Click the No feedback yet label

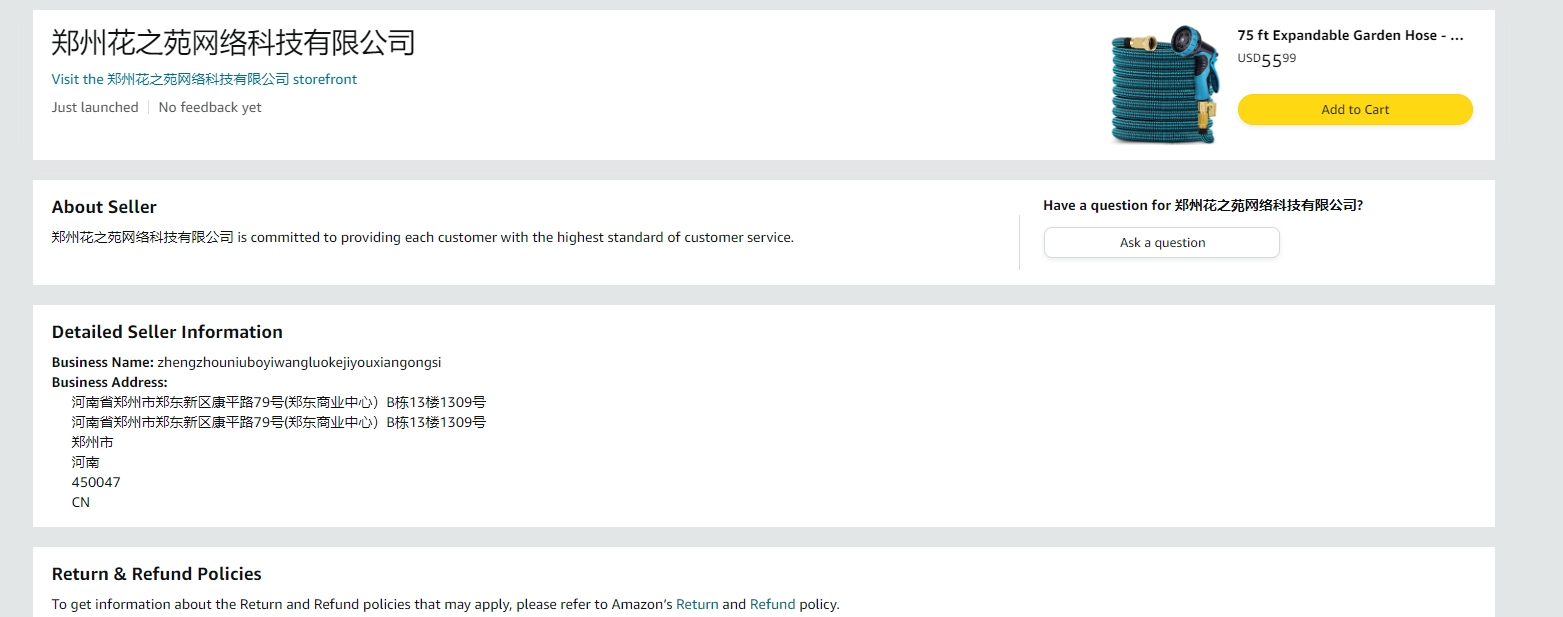coord(210,107)
